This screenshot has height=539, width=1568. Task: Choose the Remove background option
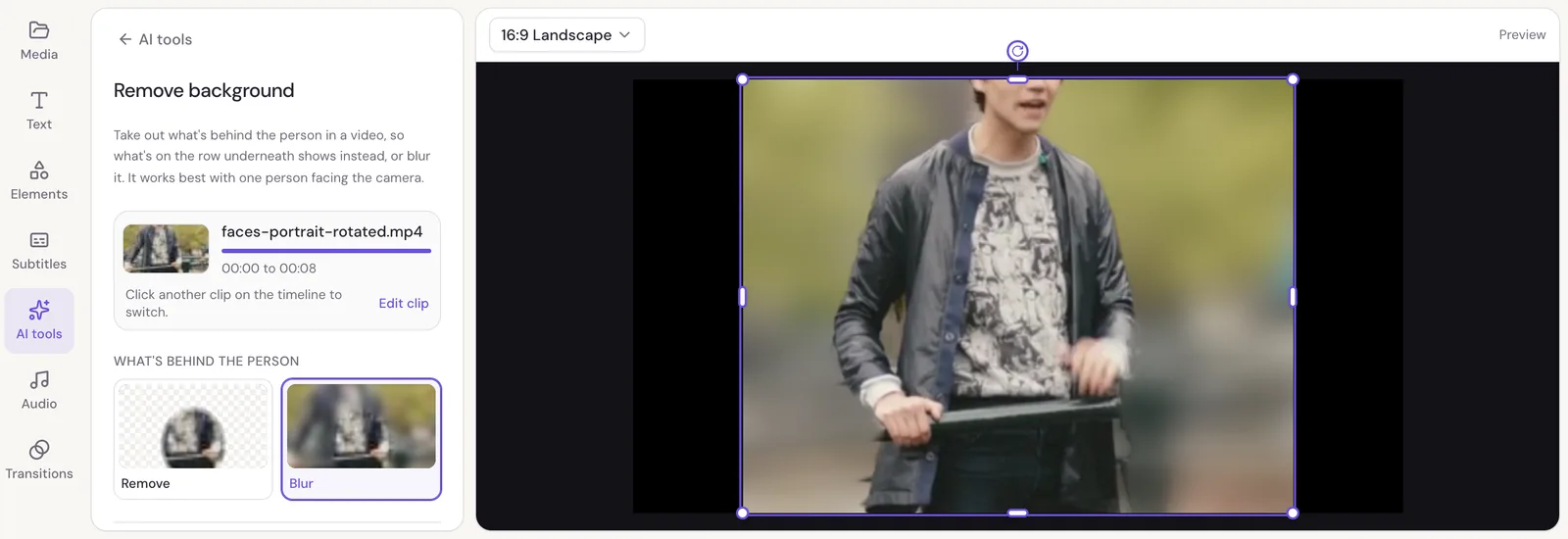pos(193,439)
